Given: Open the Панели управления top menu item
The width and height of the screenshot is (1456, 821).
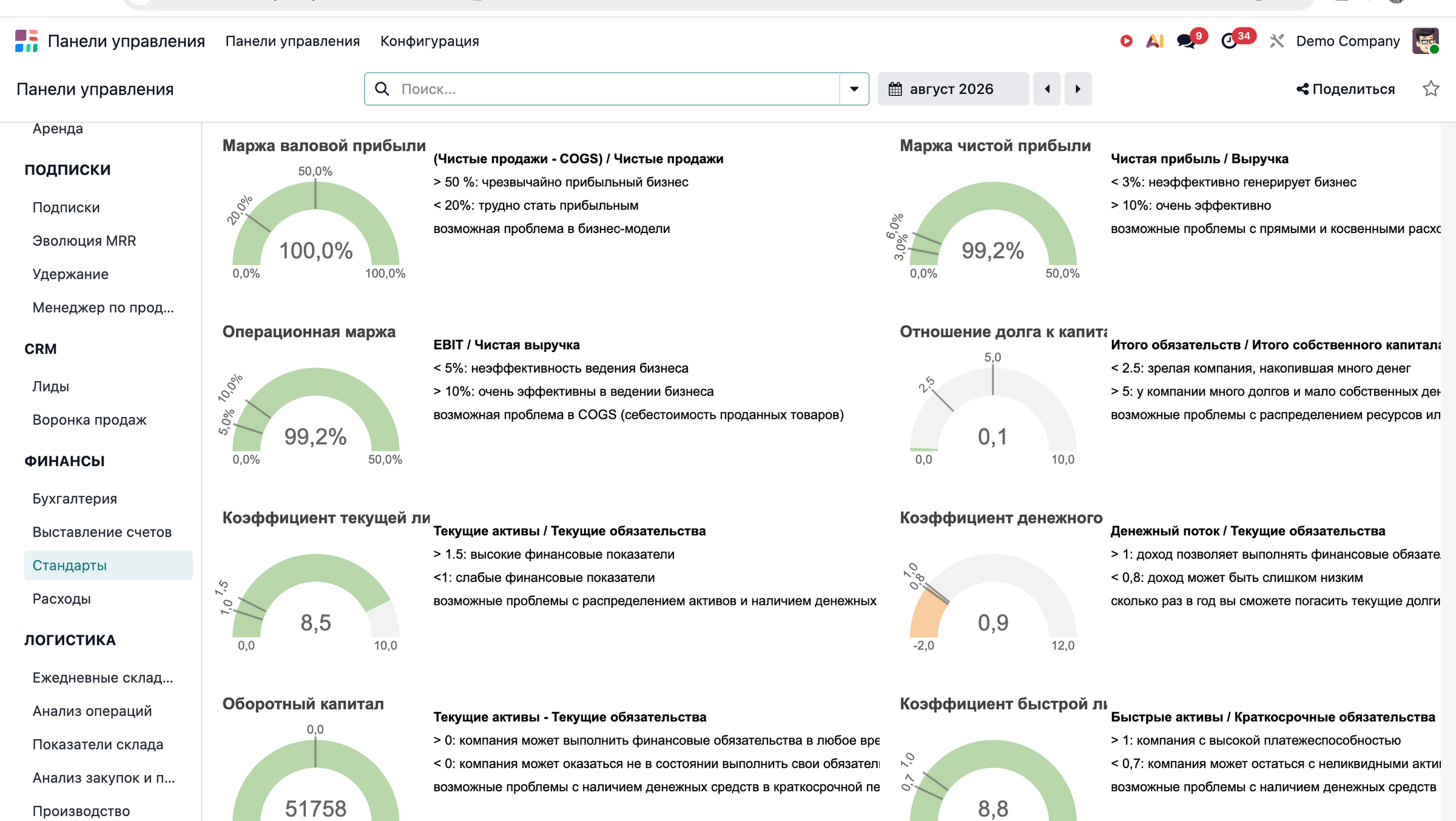Looking at the screenshot, I should pos(292,41).
